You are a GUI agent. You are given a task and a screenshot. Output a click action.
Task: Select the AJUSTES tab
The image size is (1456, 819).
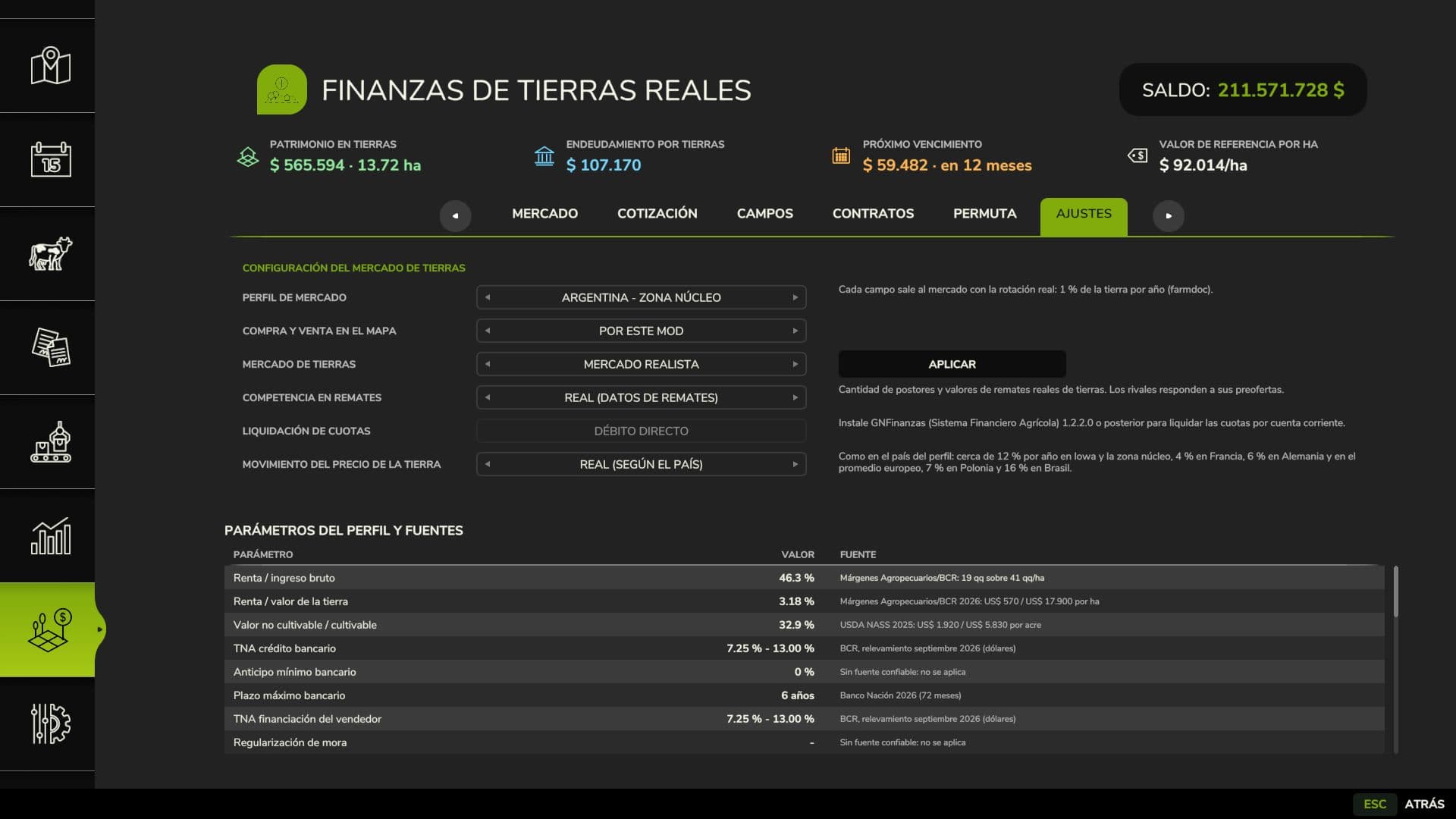1084,216
